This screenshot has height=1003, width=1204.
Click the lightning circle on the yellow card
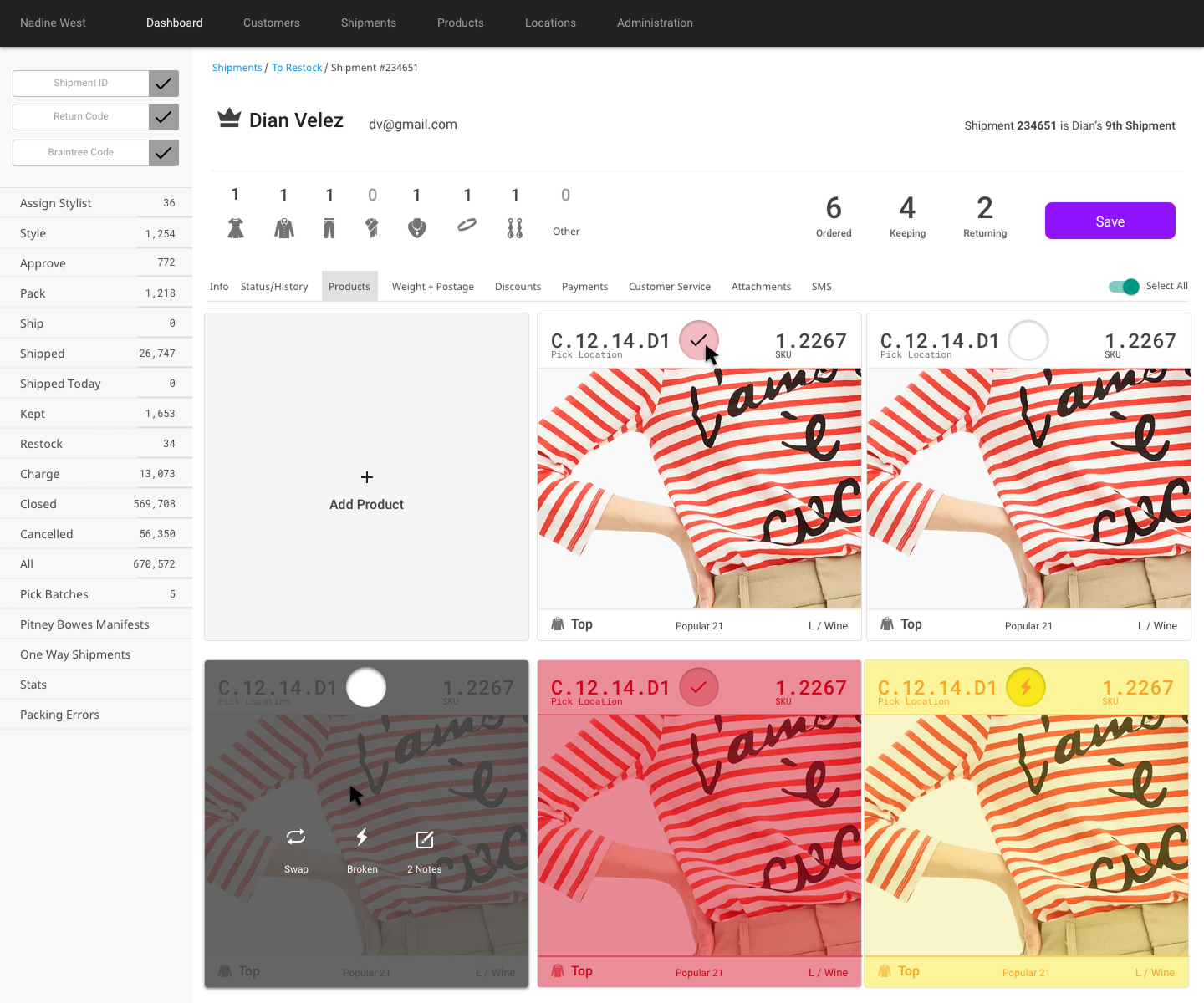(x=1026, y=688)
